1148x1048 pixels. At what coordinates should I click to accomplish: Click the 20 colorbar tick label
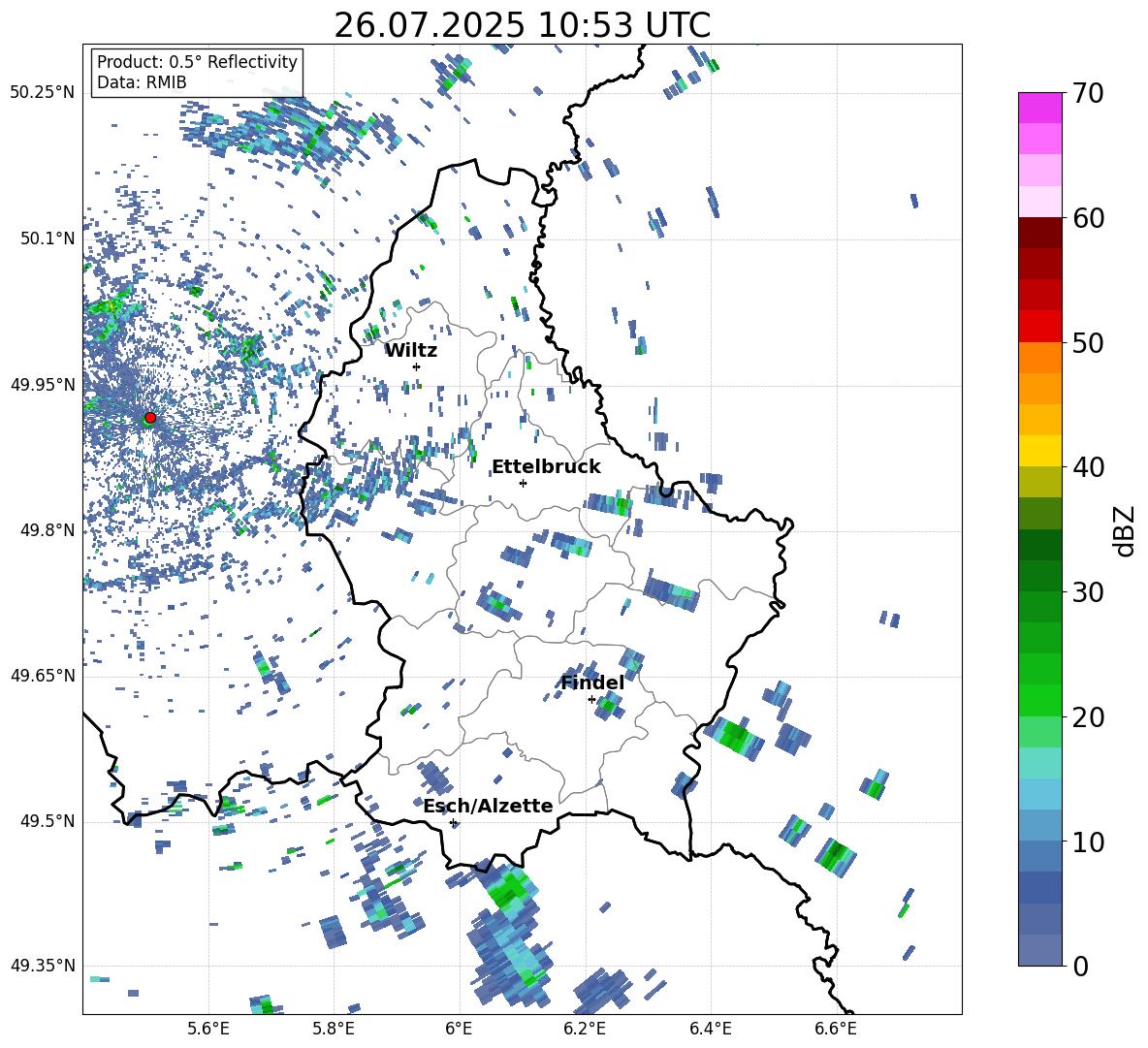[1088, 717]
